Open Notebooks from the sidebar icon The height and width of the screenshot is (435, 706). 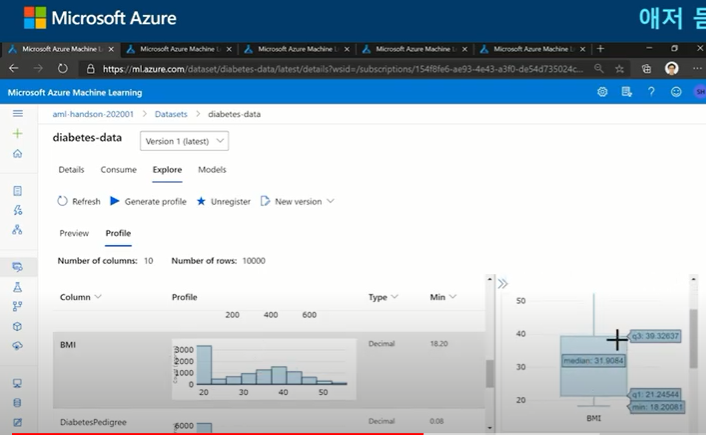18,191
